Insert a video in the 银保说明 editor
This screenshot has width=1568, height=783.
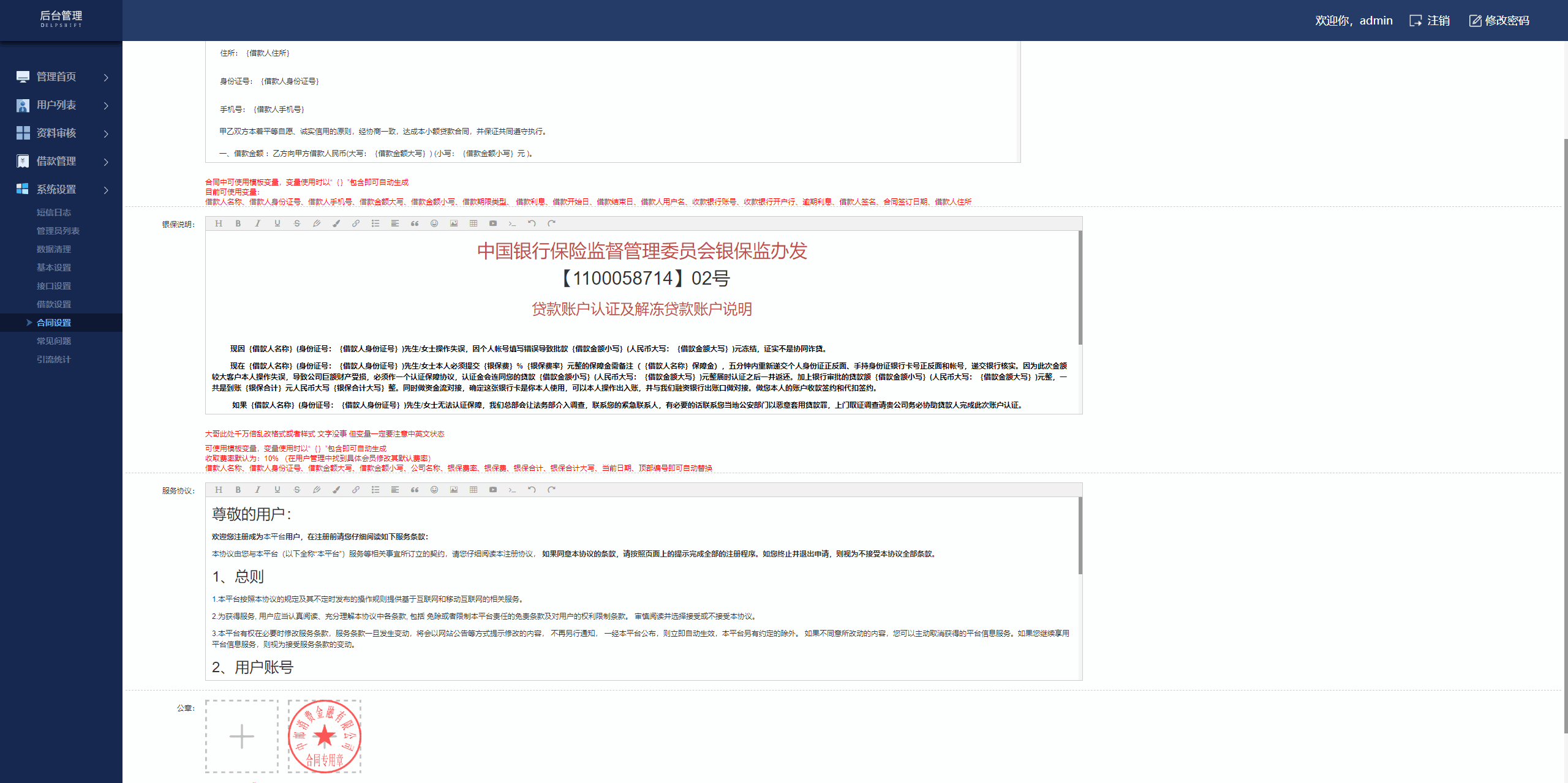click(x=493, y=223)
